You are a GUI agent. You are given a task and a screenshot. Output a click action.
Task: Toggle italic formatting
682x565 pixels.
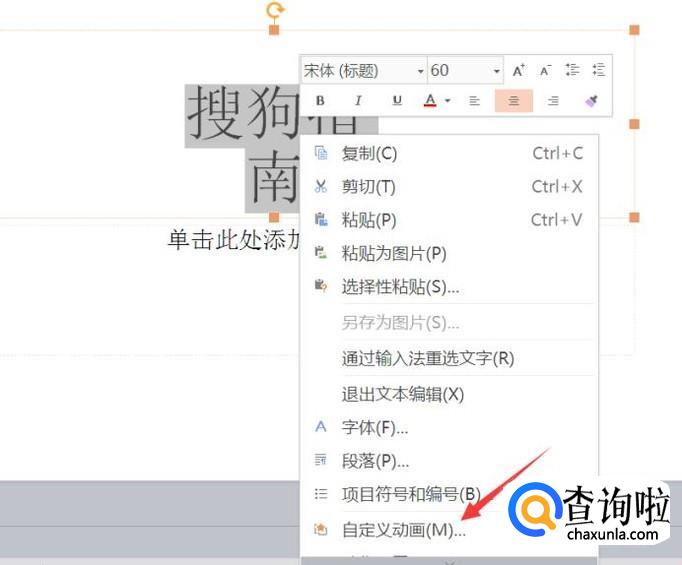click(358, 100)
